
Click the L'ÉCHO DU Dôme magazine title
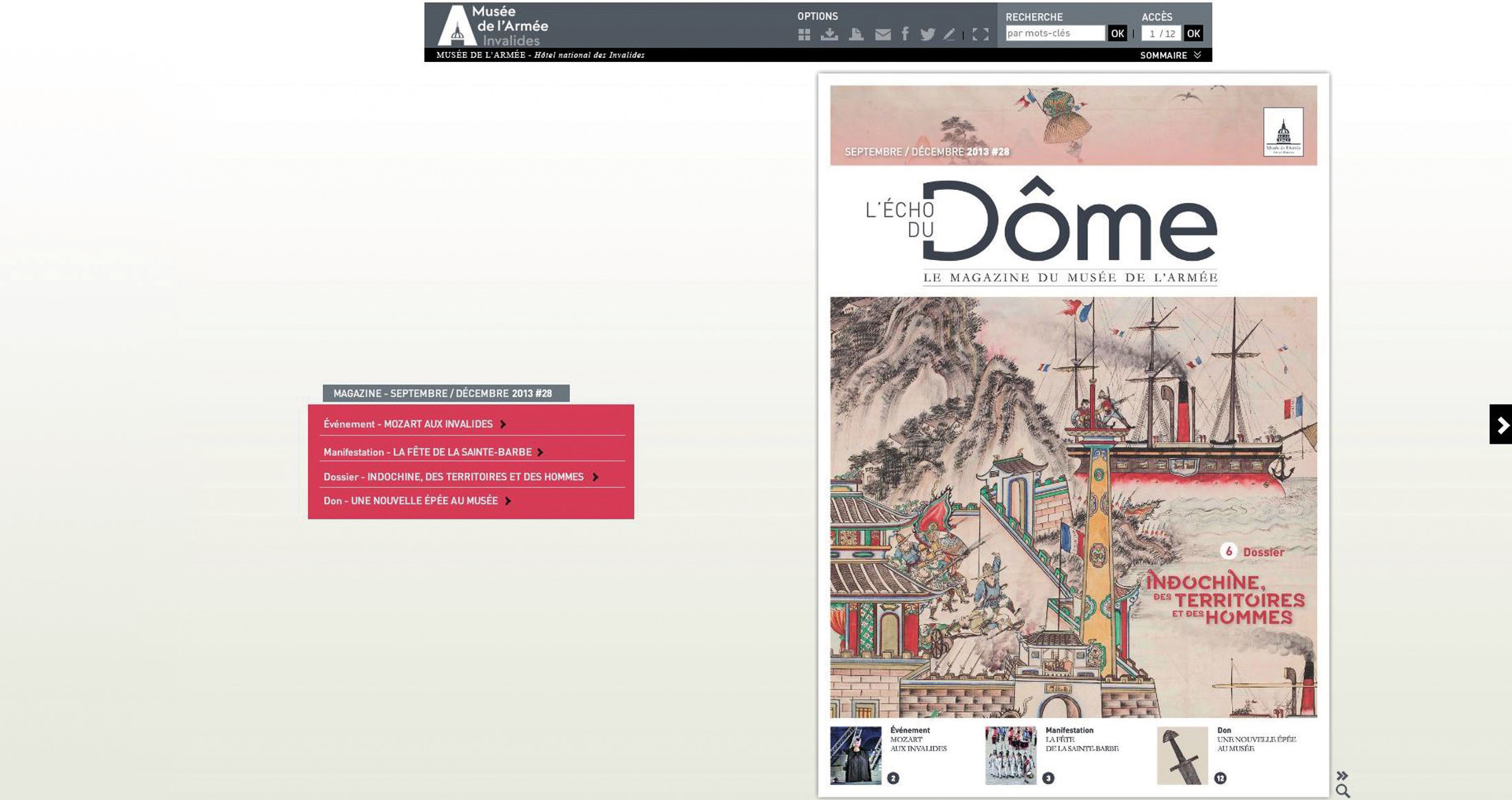click(1041, 220)
